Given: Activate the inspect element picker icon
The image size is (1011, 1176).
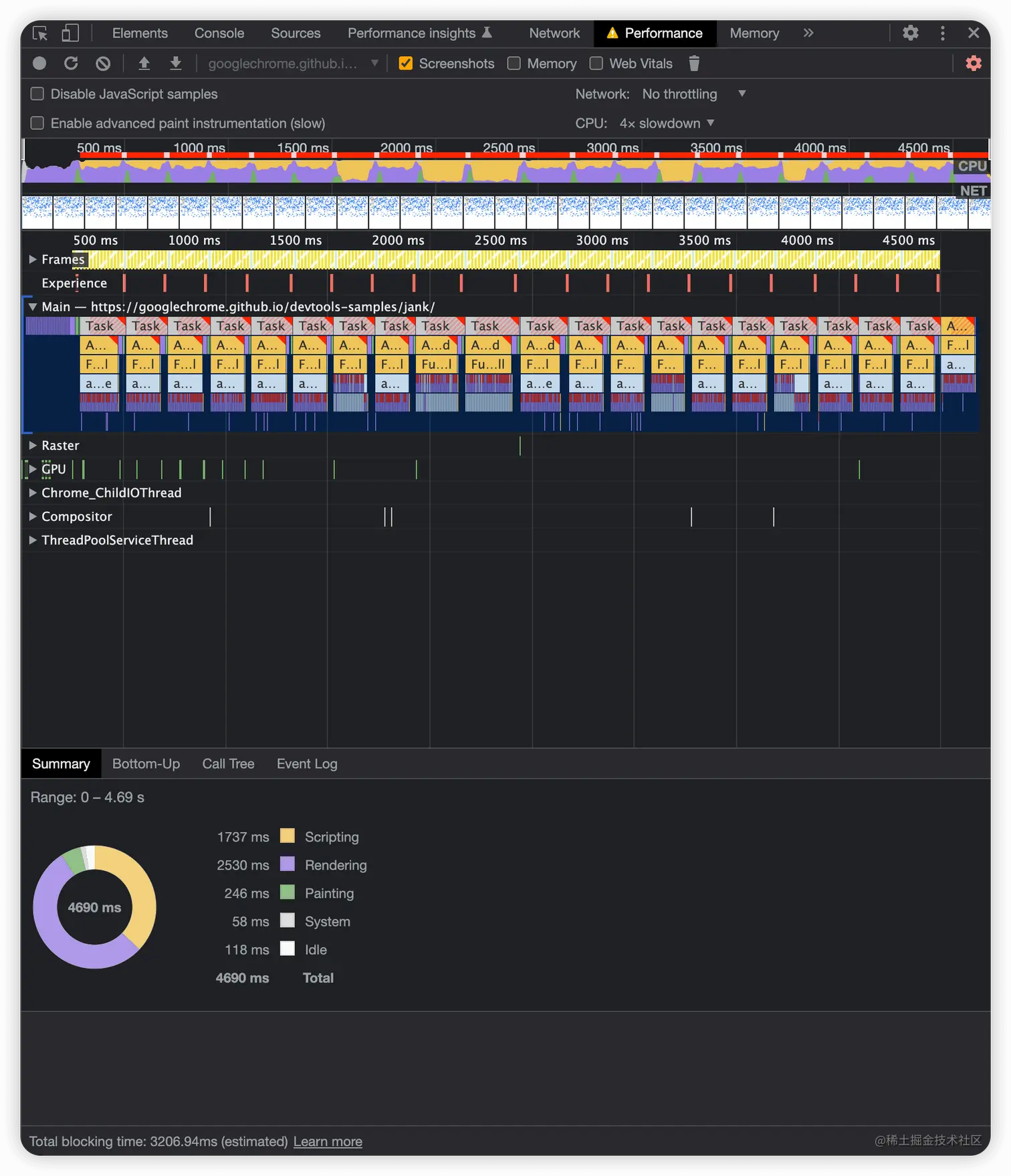Looking at the screenshot, I should [x=40, y=33].
